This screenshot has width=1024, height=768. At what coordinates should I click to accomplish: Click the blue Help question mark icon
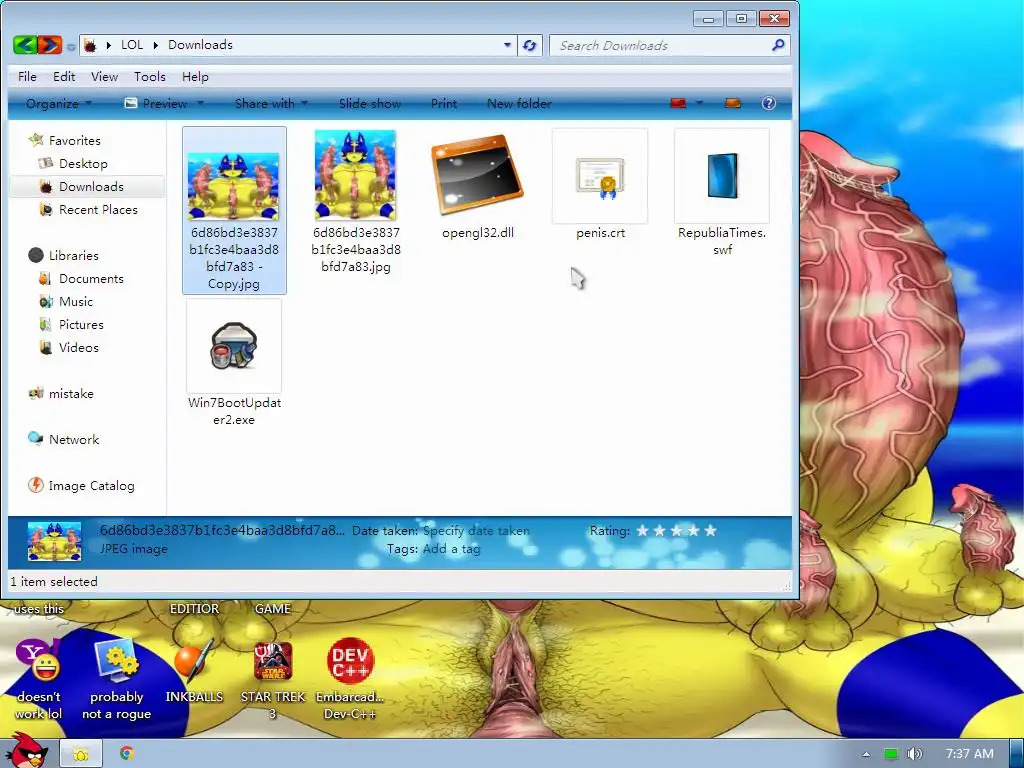pos(769,103)
